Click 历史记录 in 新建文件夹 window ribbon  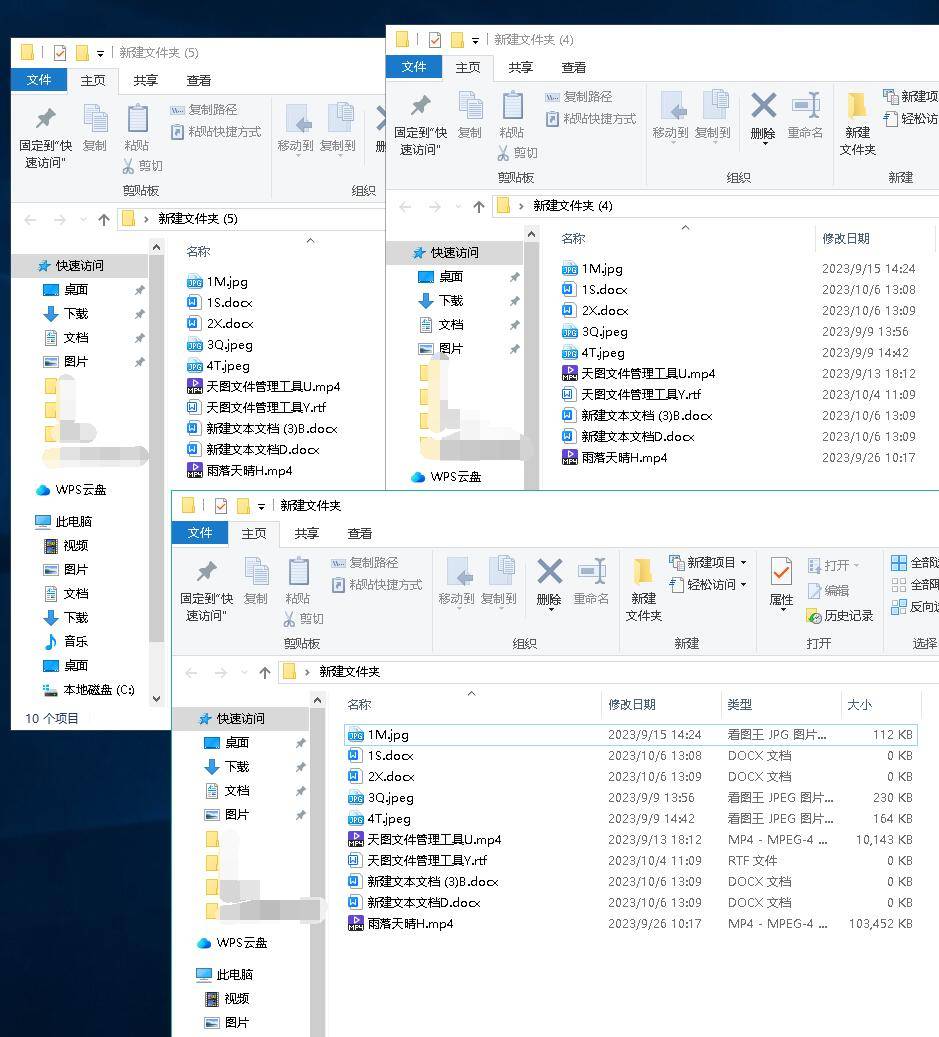coord(840,616)
